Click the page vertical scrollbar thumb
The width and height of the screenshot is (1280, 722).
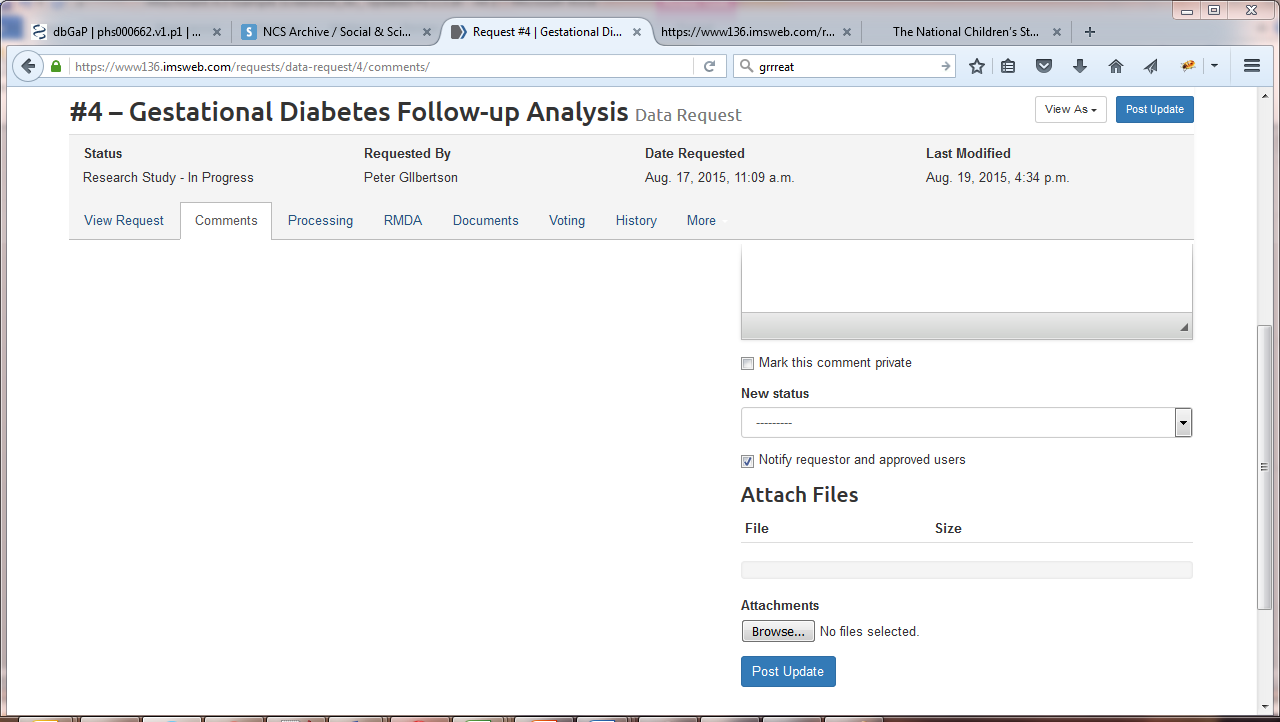tap(1265, 465)
